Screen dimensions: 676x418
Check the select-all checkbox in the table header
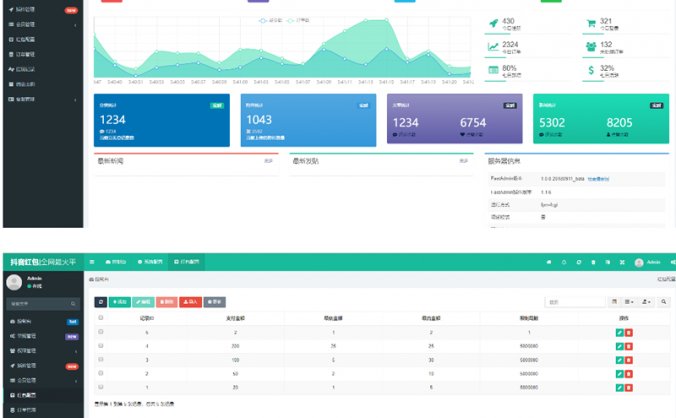(x=101, y=318)
